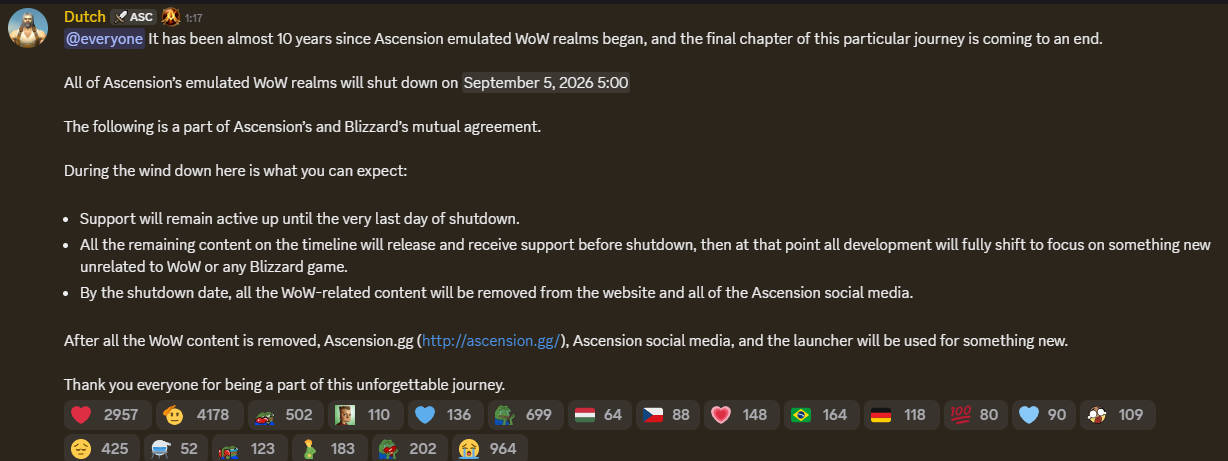The height and width of the screenshot is (461, 1228).
Task: Toggle the red heart reaction with 2957
Action: 108,415
